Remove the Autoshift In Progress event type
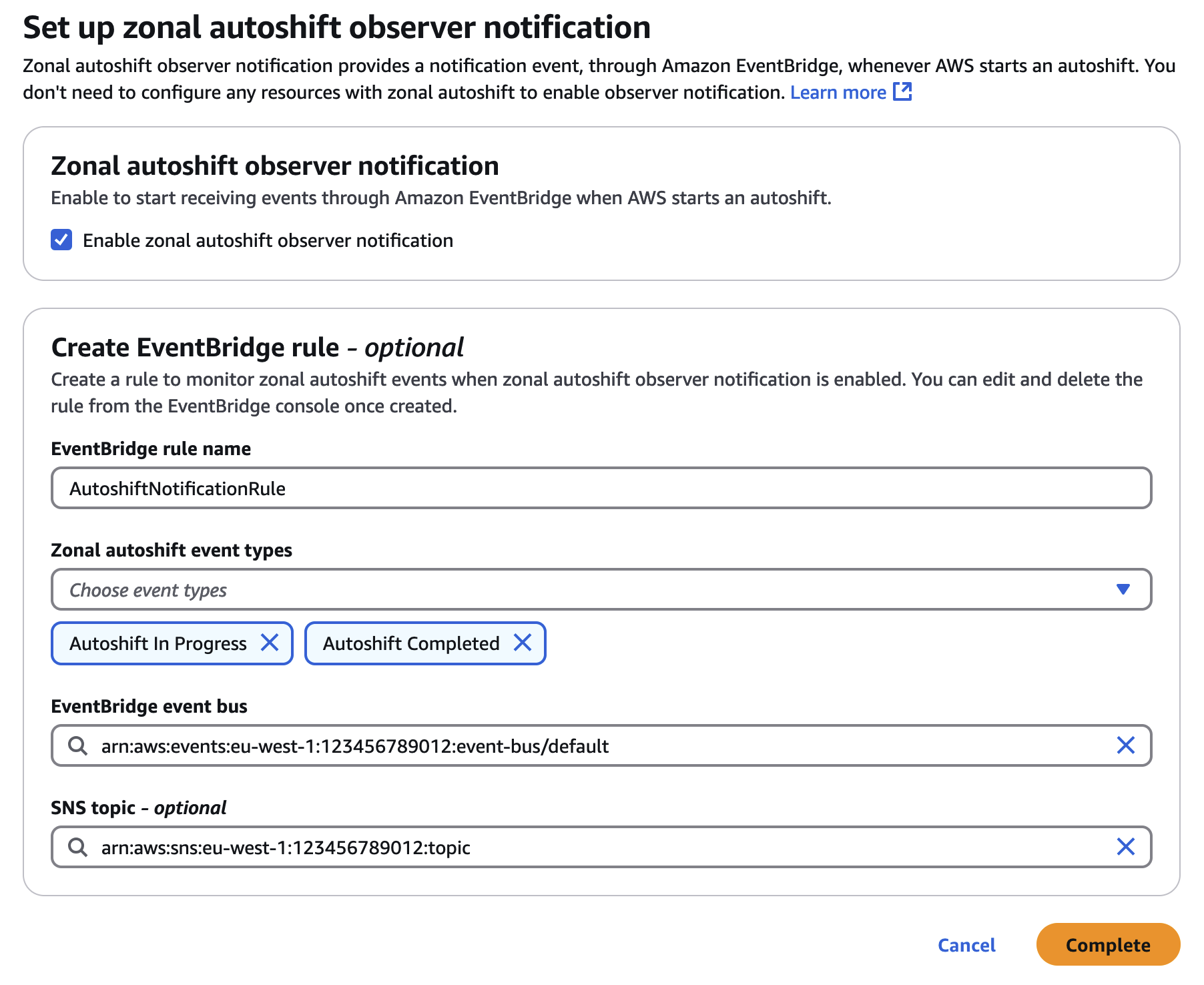The height and width of the screenshot is (985, 1204). click(271, 643)
